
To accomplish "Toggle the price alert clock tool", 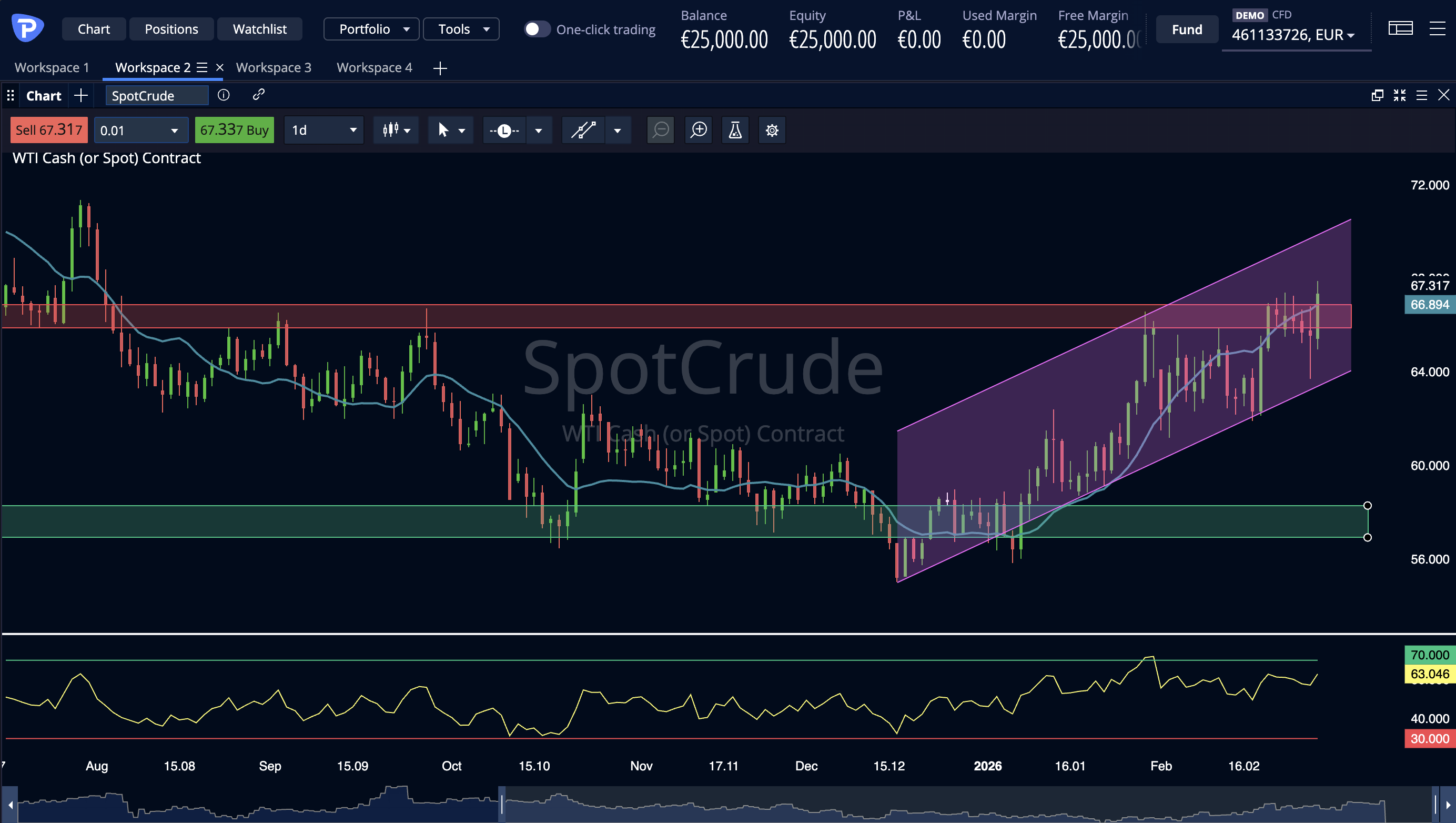I will pyautogui.click(x=504, y=130).
